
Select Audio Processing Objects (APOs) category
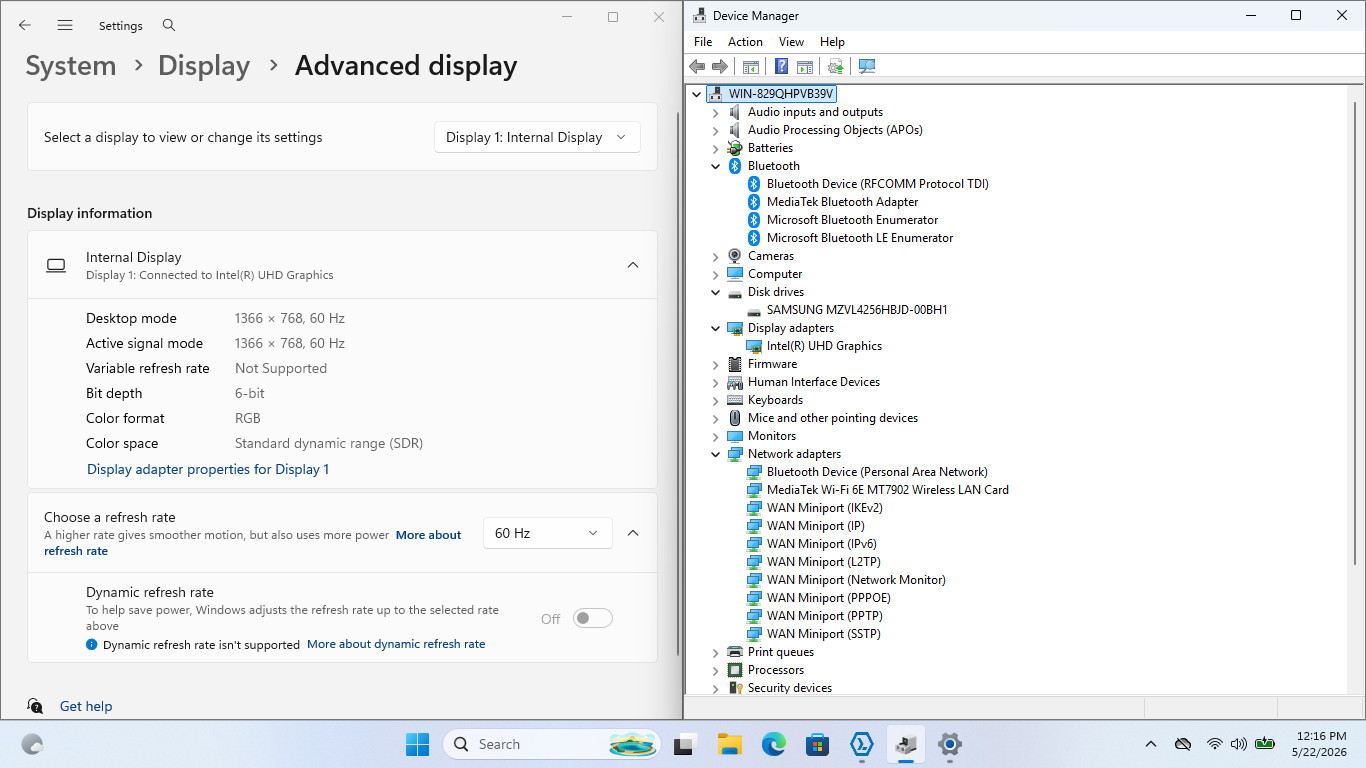click(835, 130)
